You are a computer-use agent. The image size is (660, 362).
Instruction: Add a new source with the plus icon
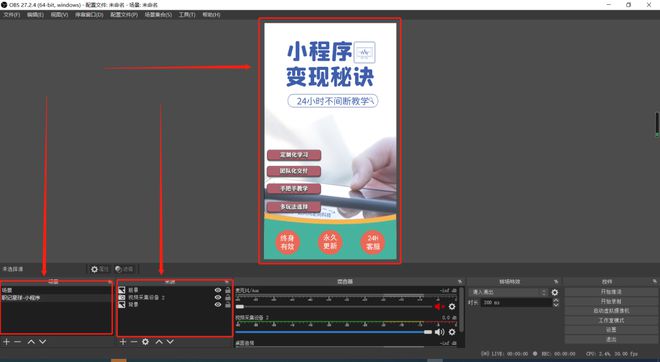(x=123, y=342)
